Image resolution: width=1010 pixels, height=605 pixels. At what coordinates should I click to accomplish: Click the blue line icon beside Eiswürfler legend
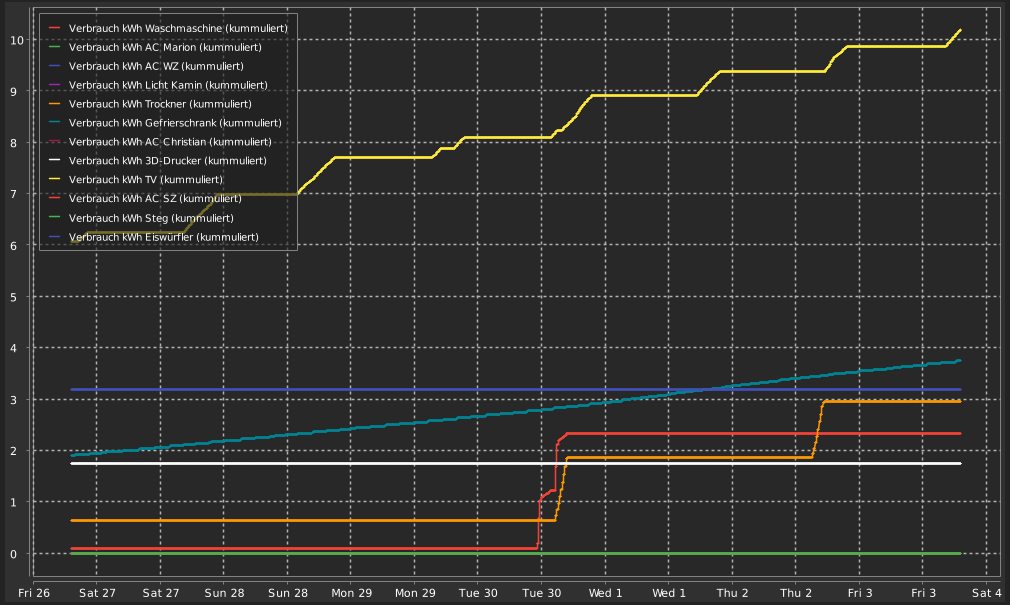click(55, 237)
